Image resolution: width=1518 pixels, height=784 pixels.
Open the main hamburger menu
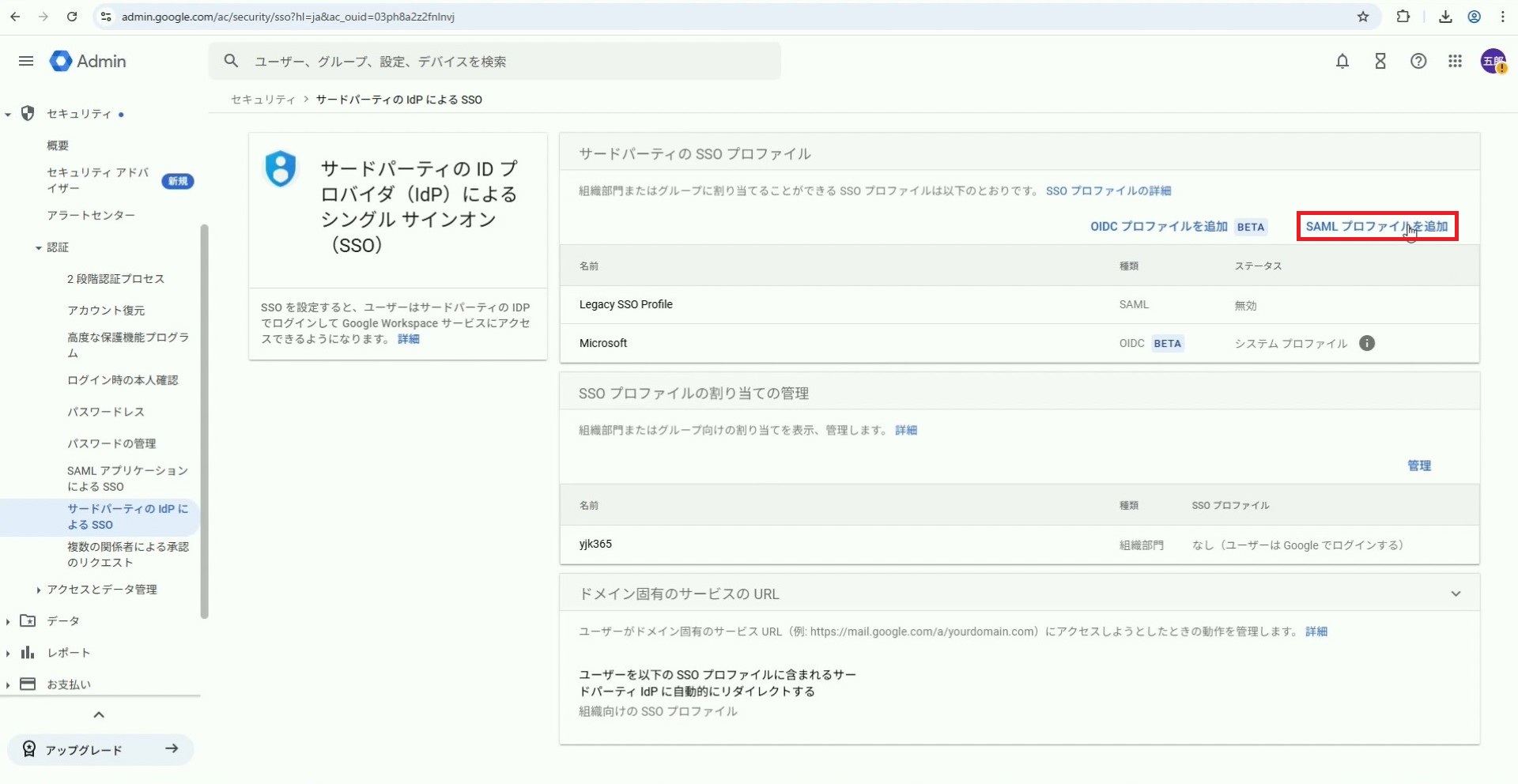coord(26,61)
